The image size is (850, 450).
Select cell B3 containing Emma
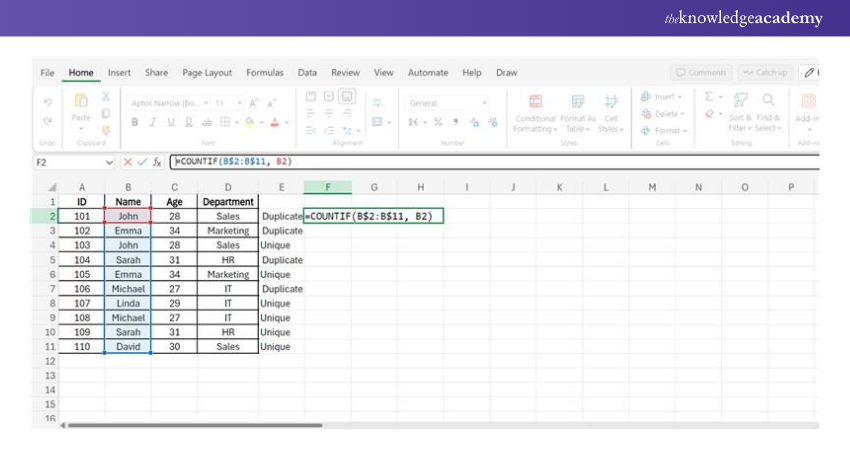[127, 230]
